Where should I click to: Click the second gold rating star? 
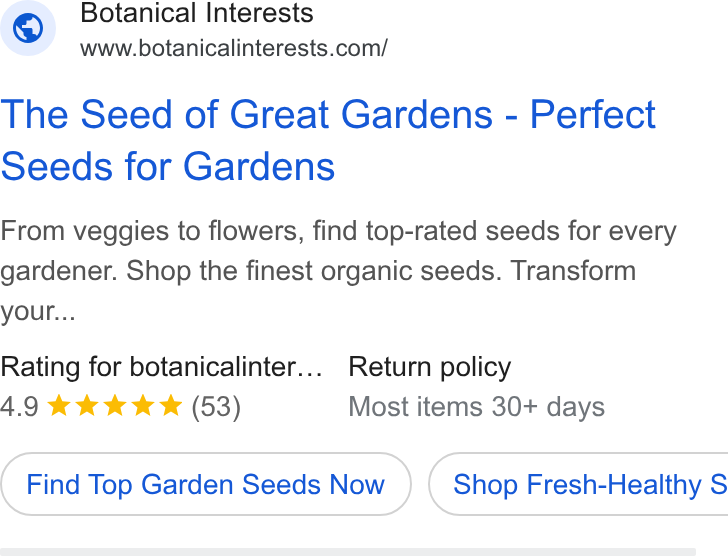(87, 405)
